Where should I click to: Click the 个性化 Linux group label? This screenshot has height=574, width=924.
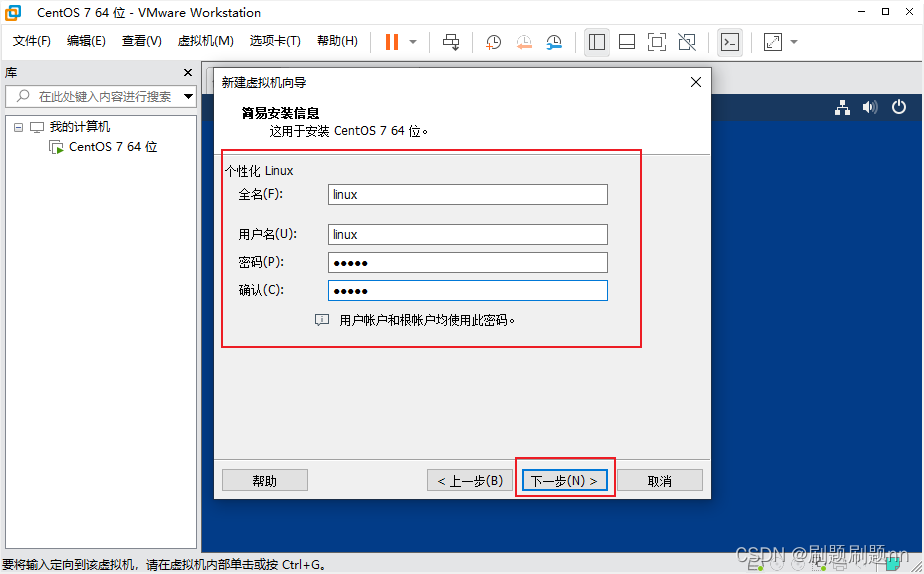259,171
